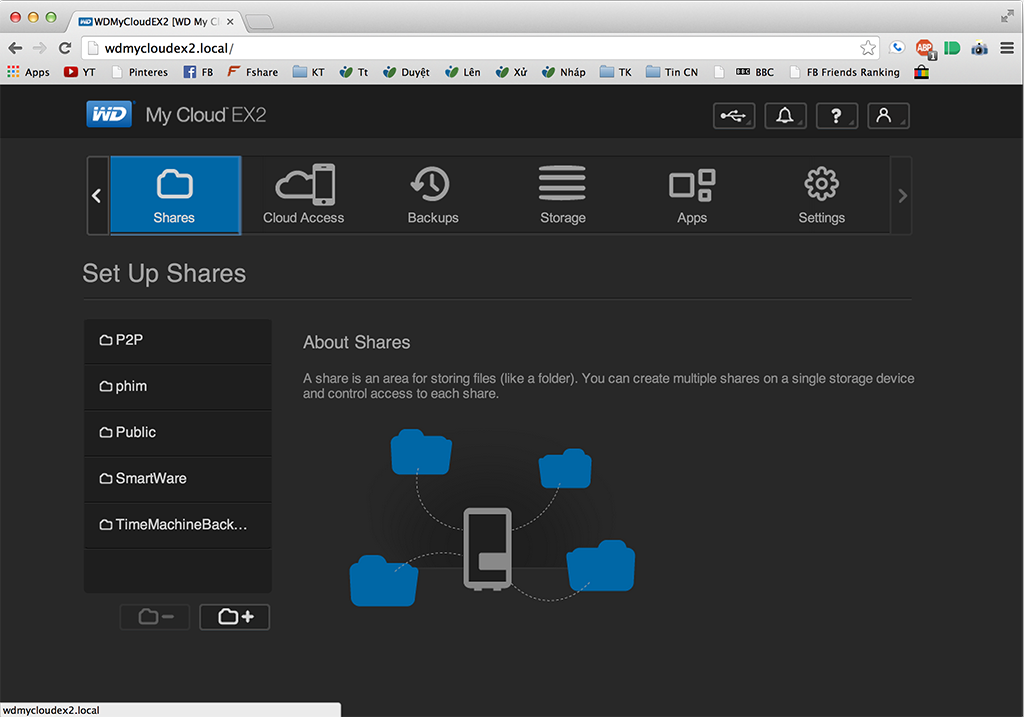This screenshot has height=717, width=1024.
Task: Open the alerts bell icon
Action: point(785,116)
